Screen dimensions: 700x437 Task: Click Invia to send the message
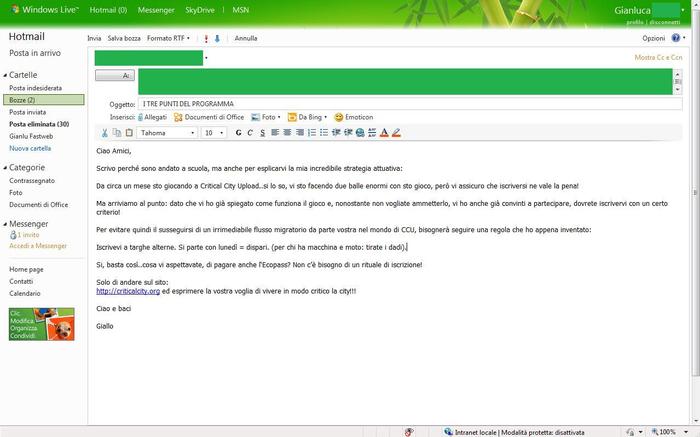point(94,38)
